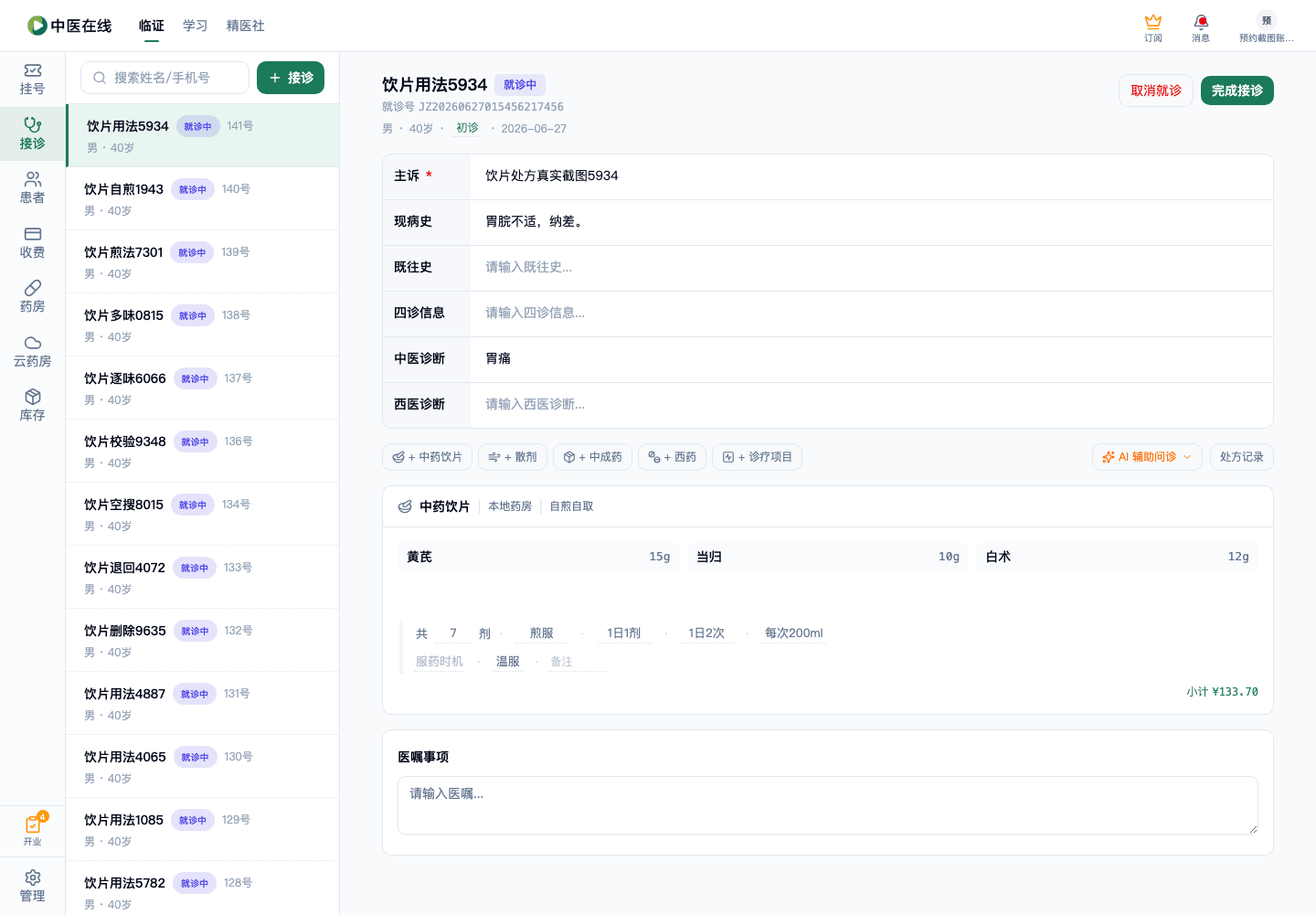Select the 本地药房 option
Viewport: 1316px width, 915px height.
click(x=510, y=506)
